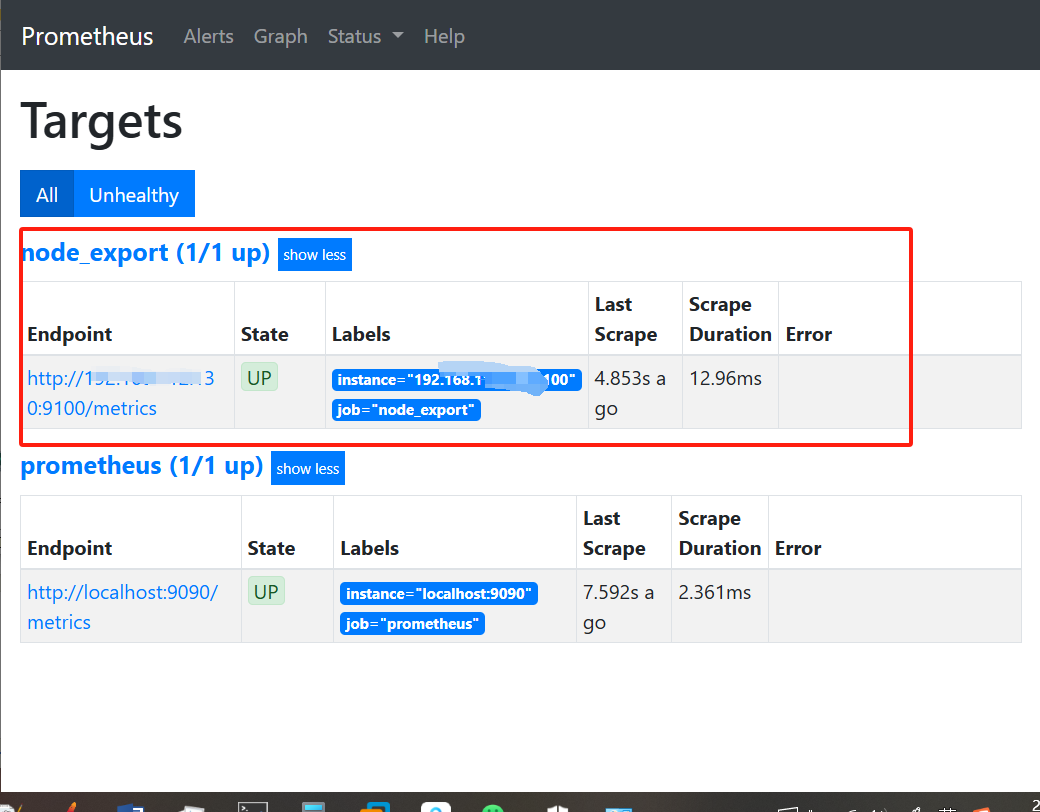Open the Graph page
This screenshot has height=812, width=1040.
[281, 36]
